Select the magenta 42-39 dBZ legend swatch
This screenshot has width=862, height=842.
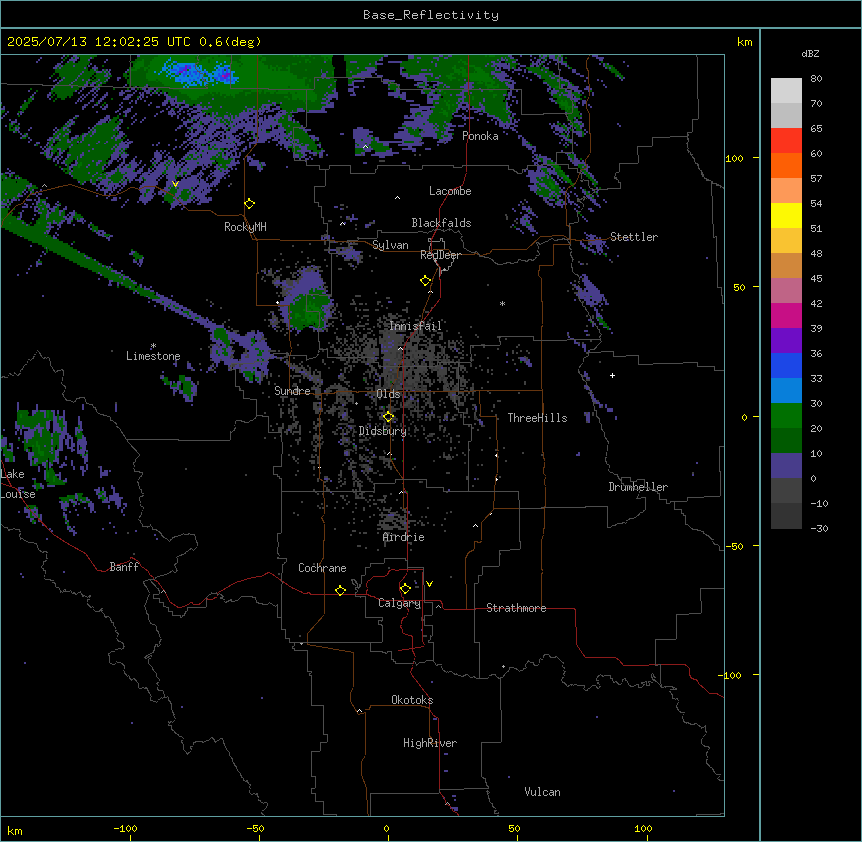[x=786, y=315]
